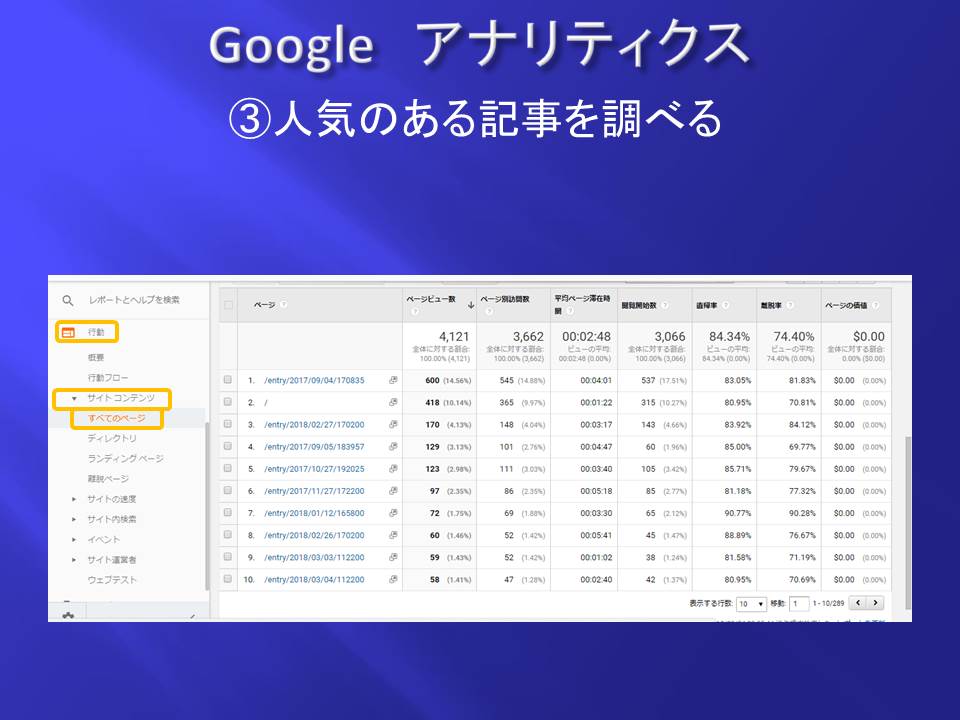This screenshot has width=960, height=720.
Task: Open page link /entry/2018/03/04/112200
Action: [x=314, y=579]
